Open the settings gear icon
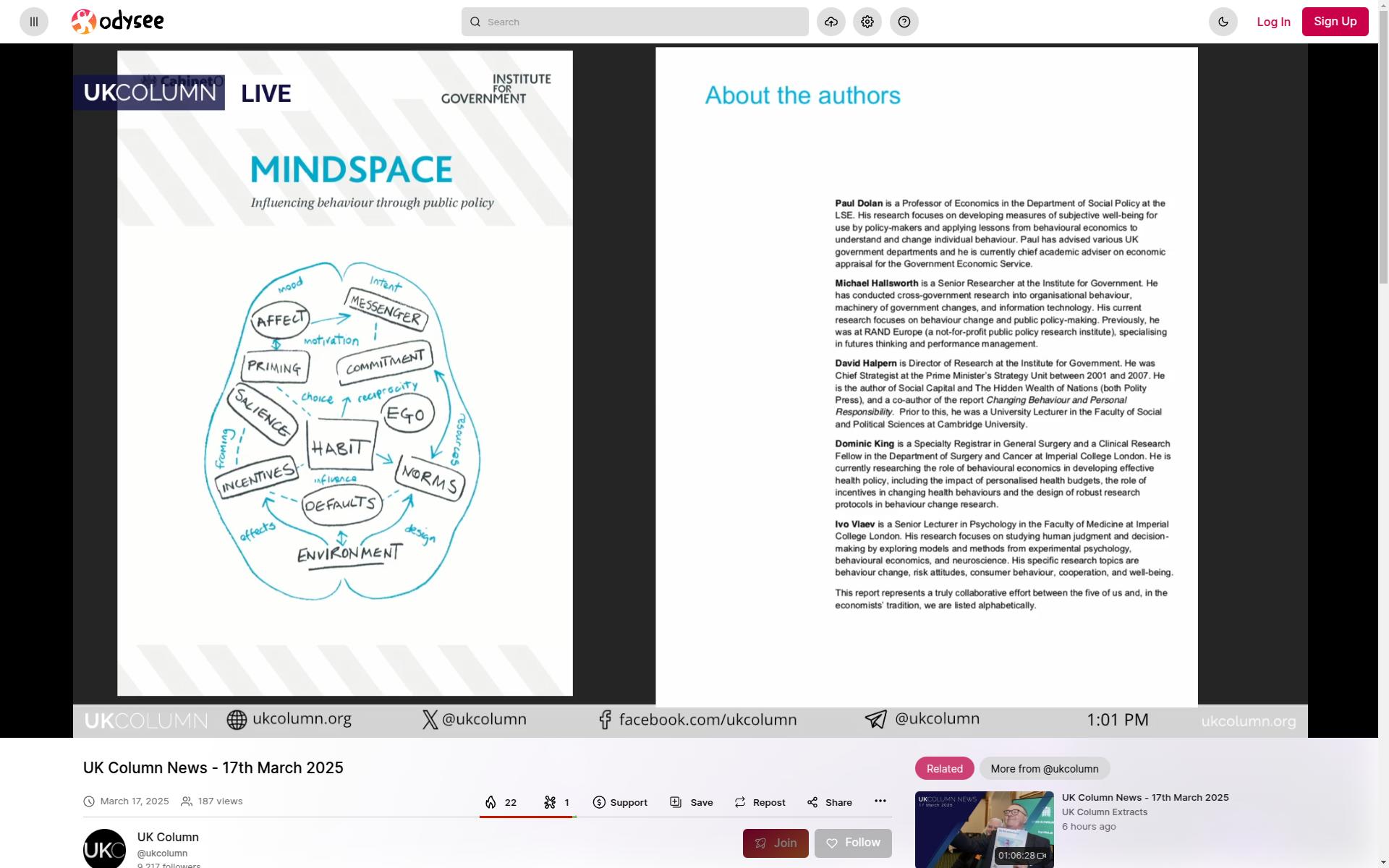 click(x=867, y=22)
